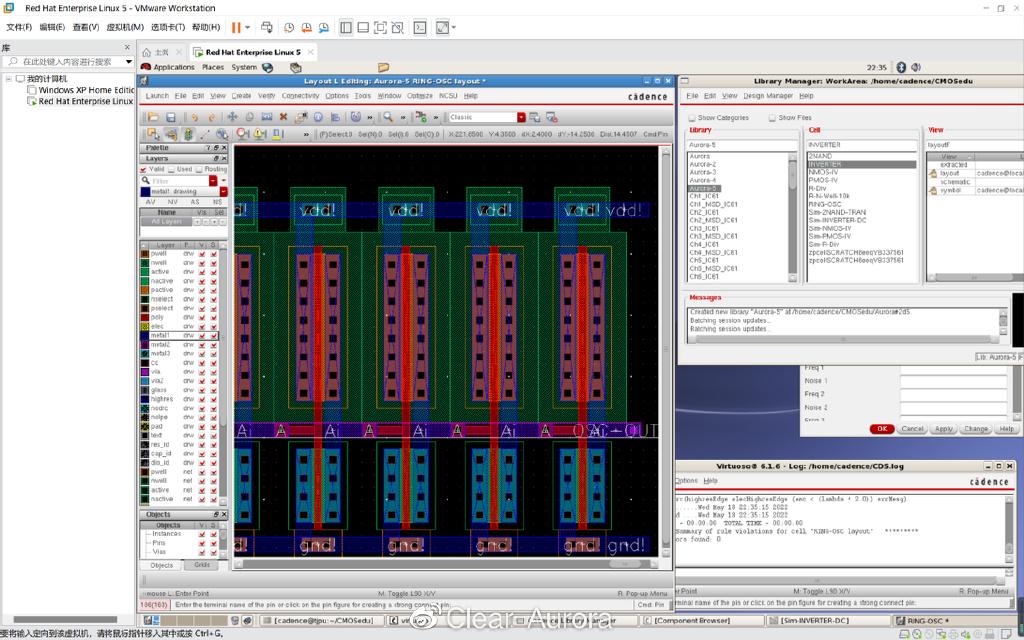Viewport: 1024px width, 640px height.
Task: Select the Stretch tool icon in layout toolbar
Action: pos(266,118)
